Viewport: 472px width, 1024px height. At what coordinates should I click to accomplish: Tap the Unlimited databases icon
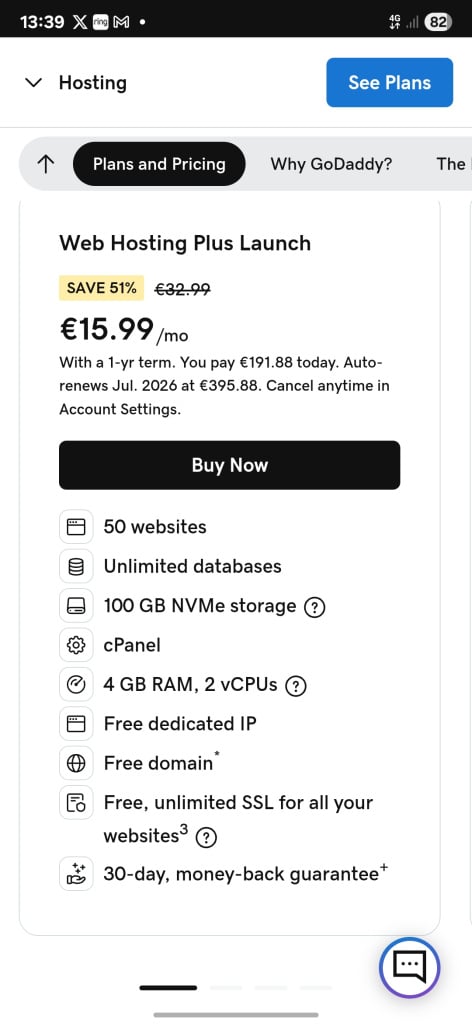pyautogui.click(x=76, y=566)
